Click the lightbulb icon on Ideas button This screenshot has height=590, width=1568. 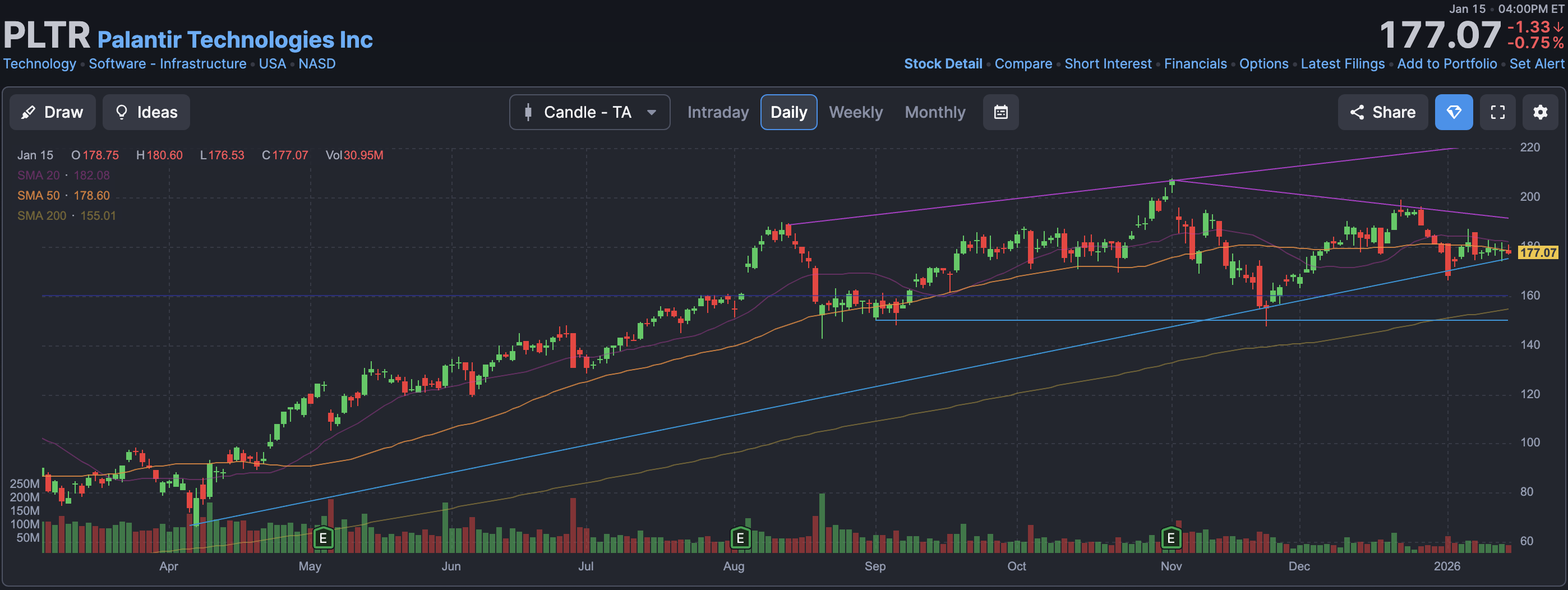[x=122, y=112]
